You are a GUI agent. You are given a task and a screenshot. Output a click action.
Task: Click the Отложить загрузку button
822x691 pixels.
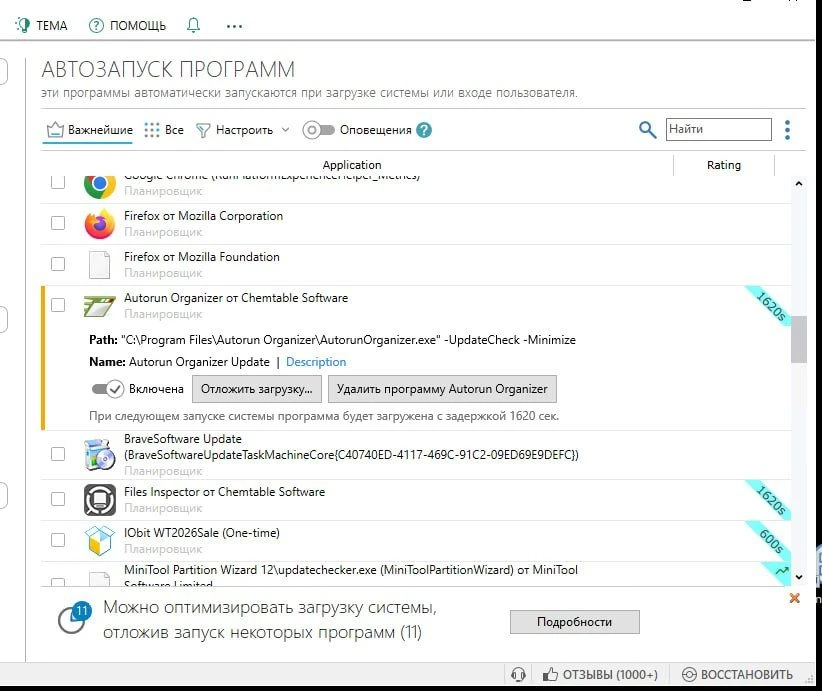coord(257,389)
